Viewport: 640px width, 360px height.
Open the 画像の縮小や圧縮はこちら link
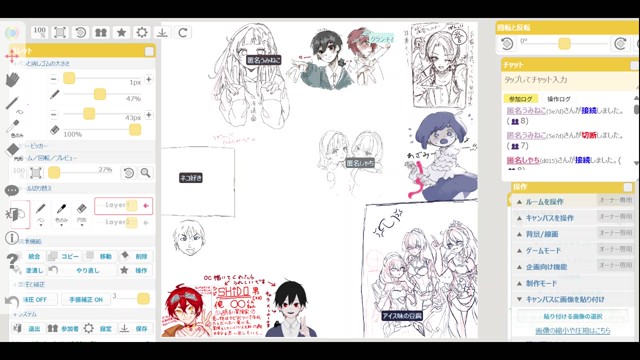pos(573,331)
